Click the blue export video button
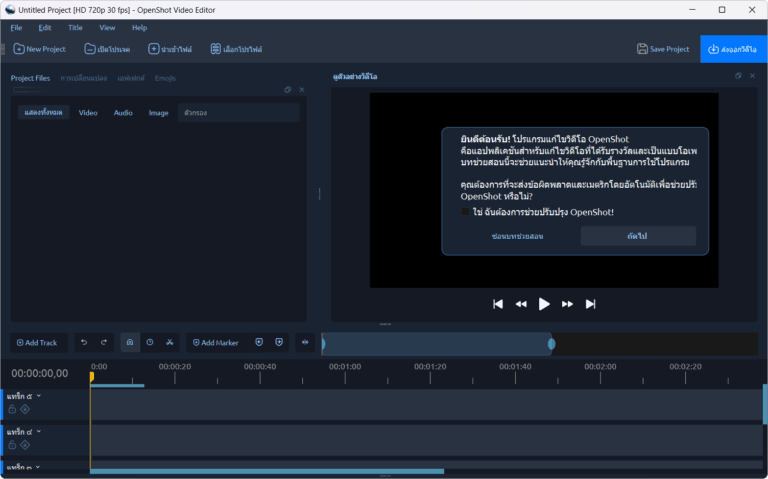Viewport: 768px width, 479px height. coord(733,49)
